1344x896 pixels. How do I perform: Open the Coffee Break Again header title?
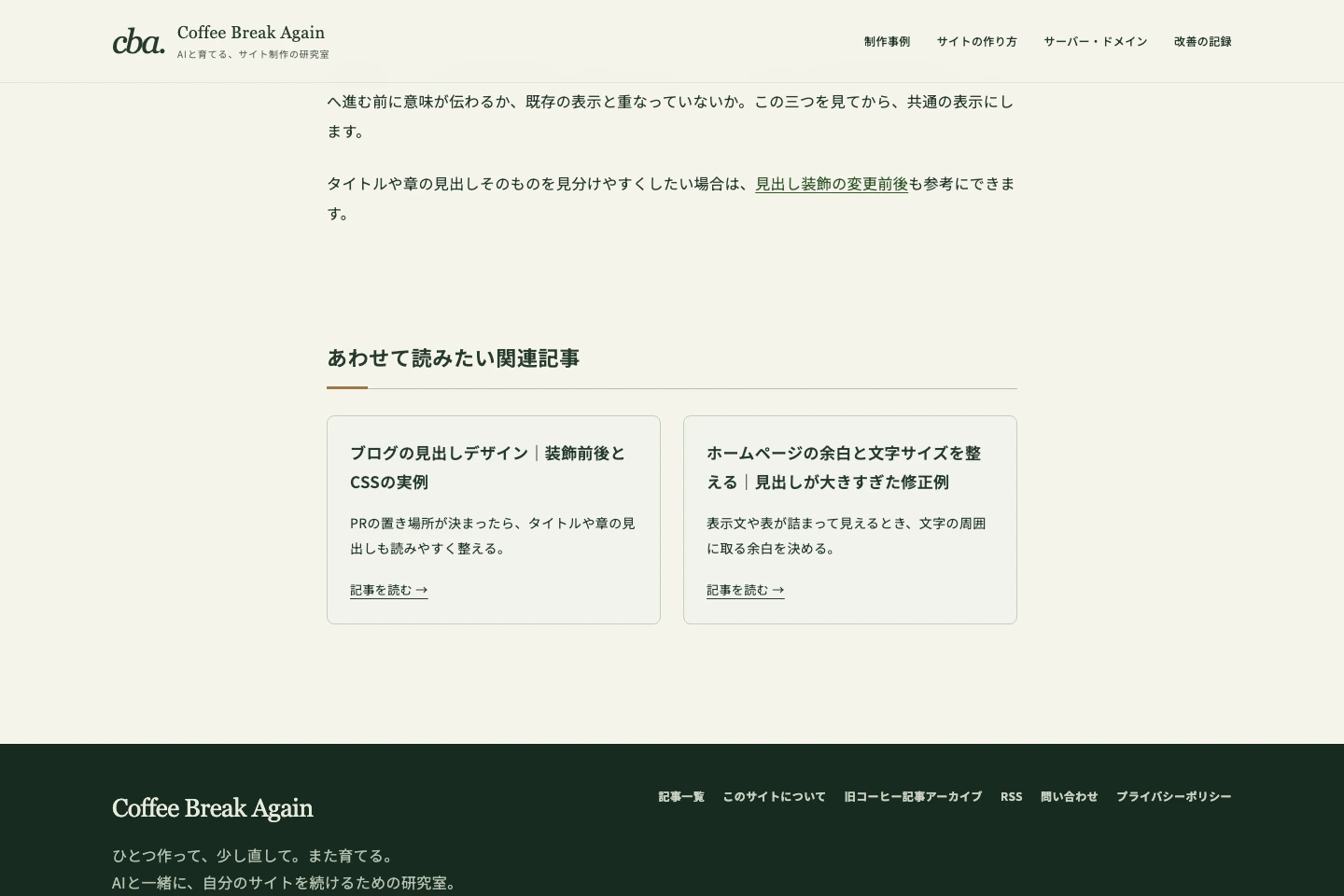point(251,33)
